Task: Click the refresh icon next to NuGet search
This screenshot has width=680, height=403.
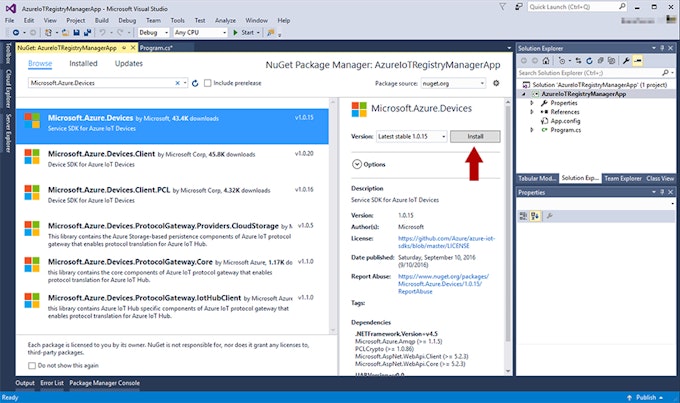Action: pyautogui.click(x=195, y=83)
